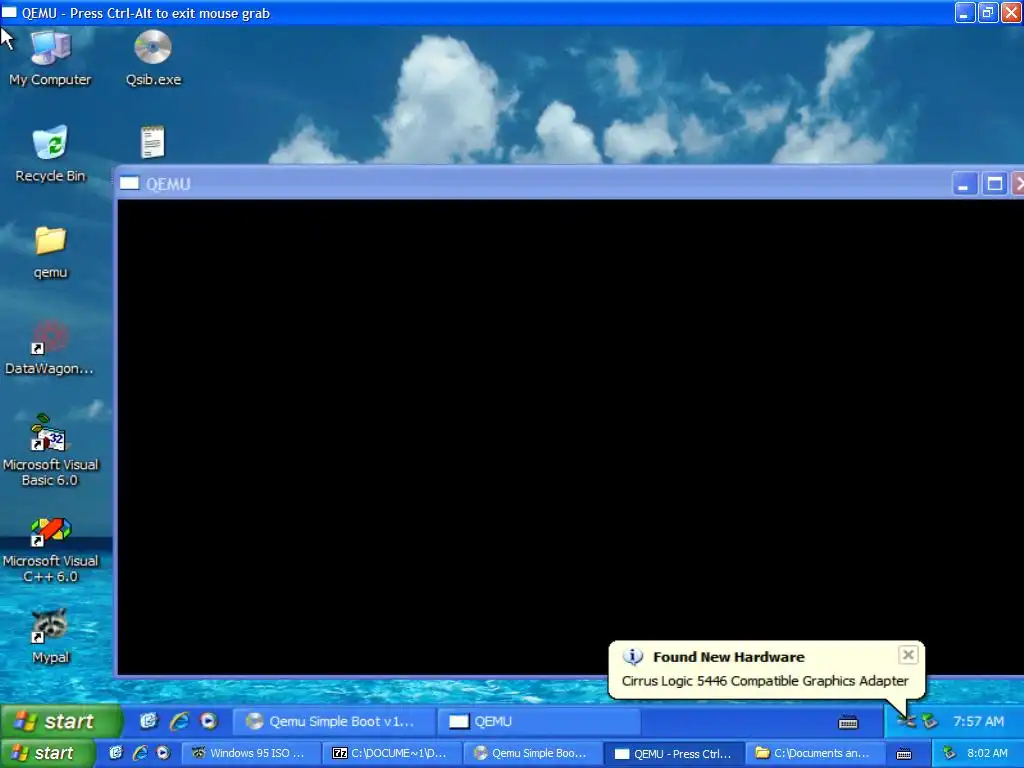Viewport: 1024px width, 768px height.
Task: Open Internet Explorer in outer quick launch
Action: (x=139, y=753)
